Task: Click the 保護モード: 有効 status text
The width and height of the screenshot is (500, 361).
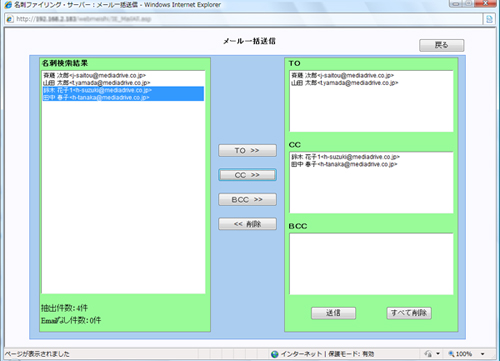Action: click(351, 354)
